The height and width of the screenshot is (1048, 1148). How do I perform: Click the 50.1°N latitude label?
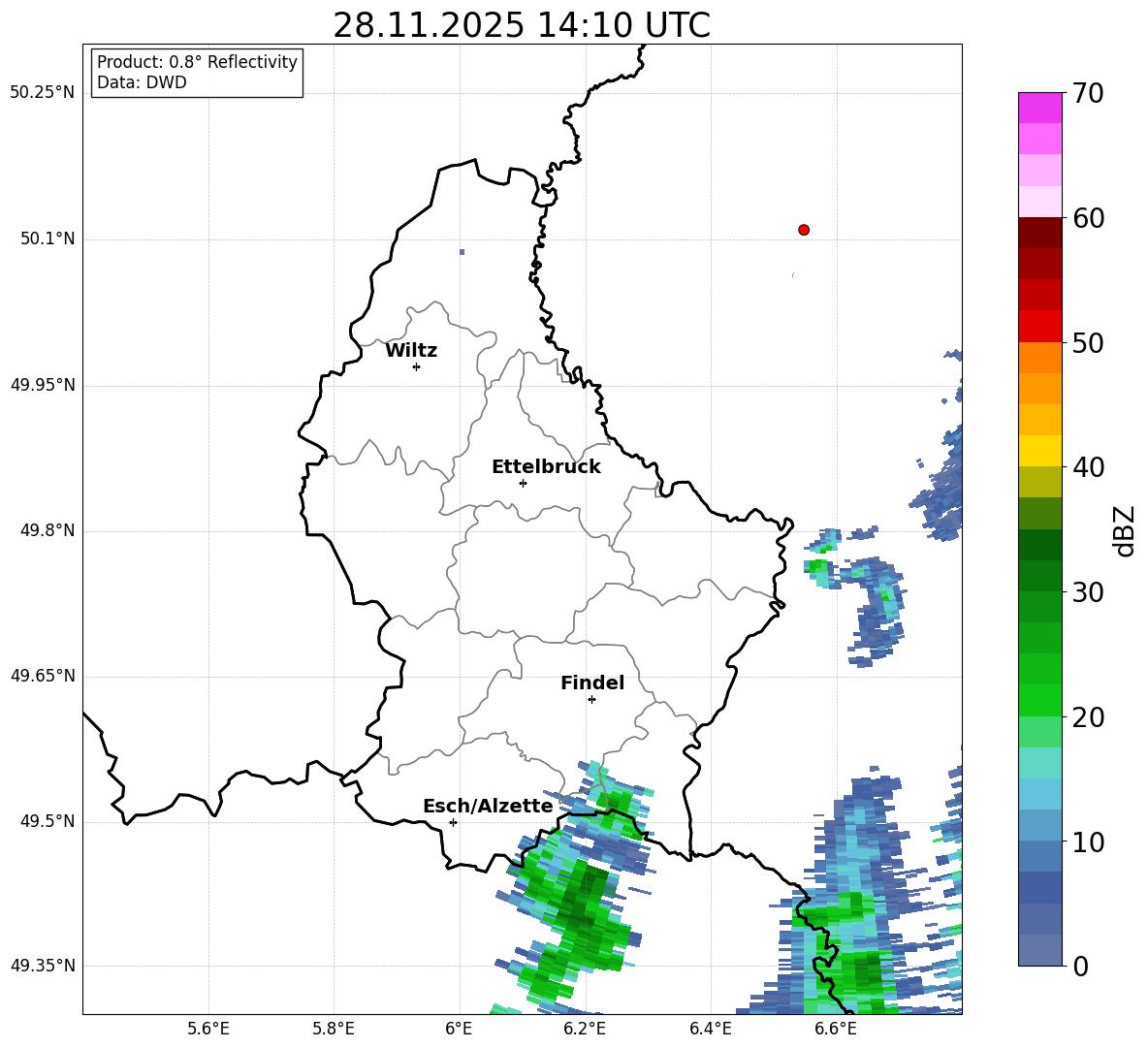pos(48,239)
